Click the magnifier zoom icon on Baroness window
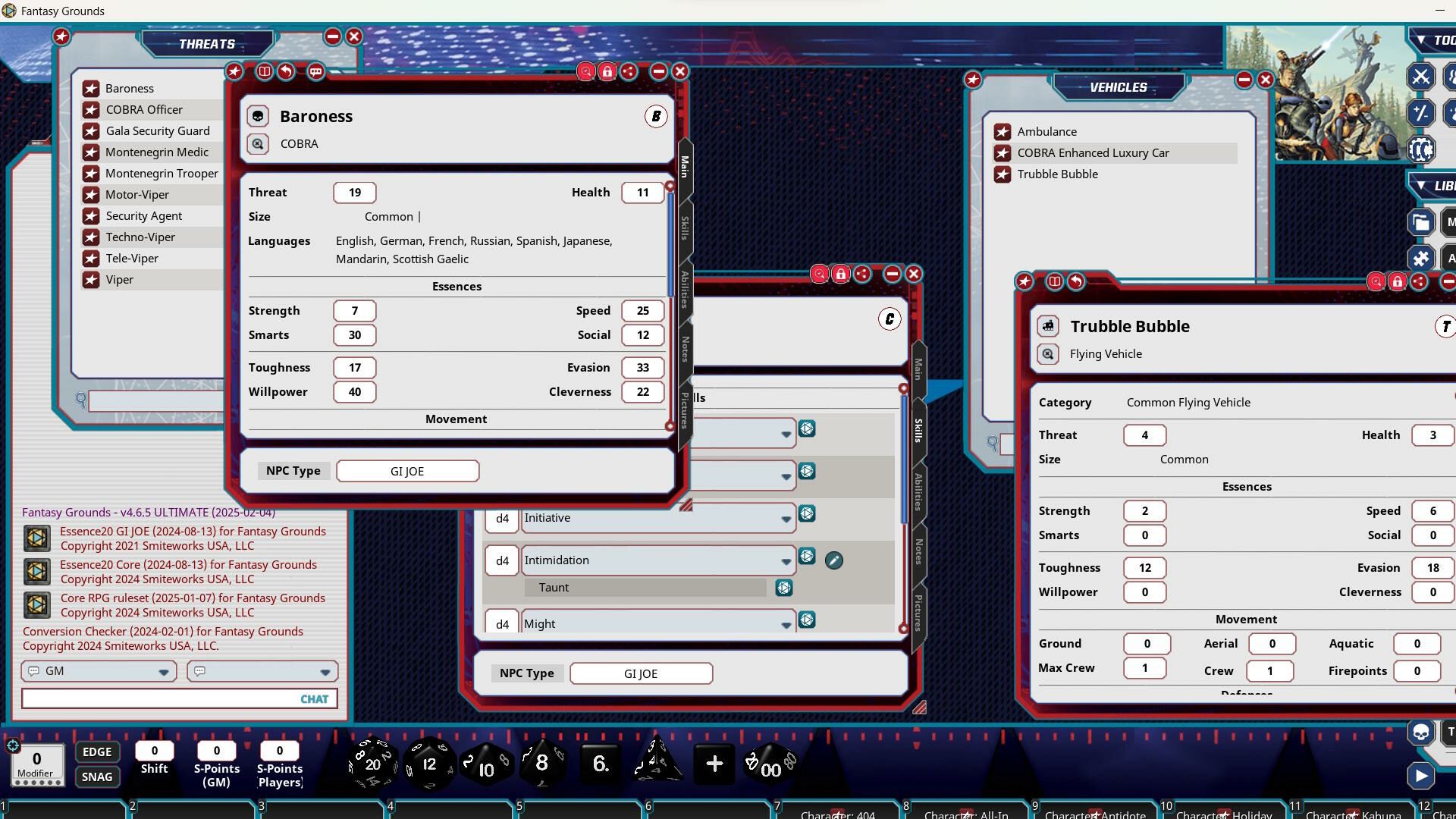1456x819 pixels. (586, 71)
